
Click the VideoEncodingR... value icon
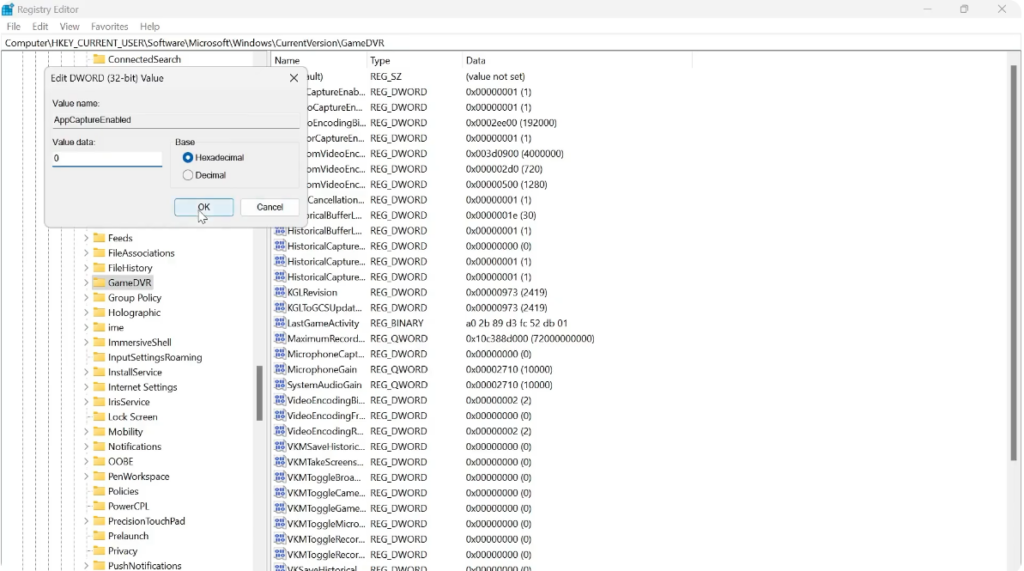click(280, 431)
